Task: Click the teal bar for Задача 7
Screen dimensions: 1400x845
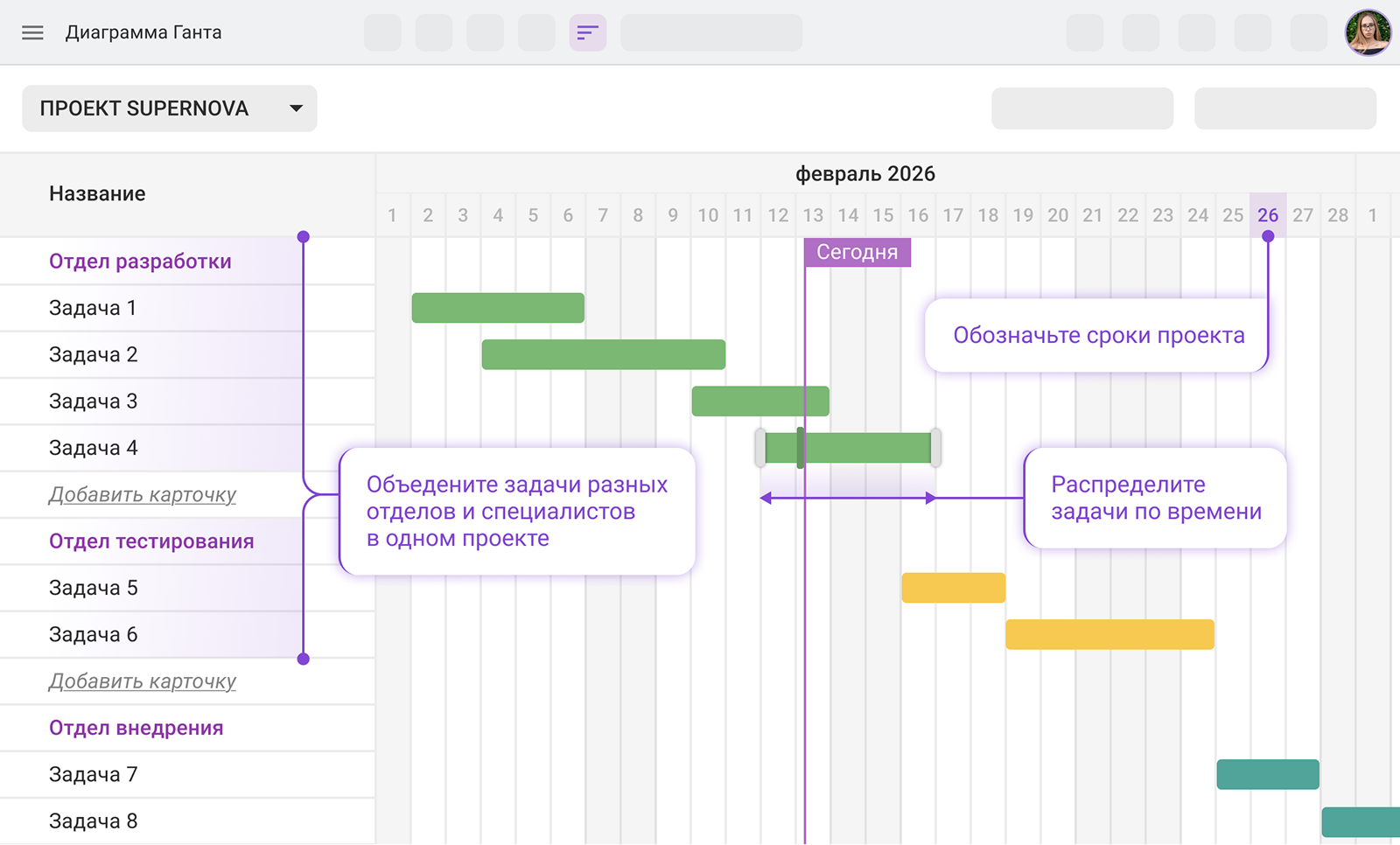Action: pos(1267,774)
